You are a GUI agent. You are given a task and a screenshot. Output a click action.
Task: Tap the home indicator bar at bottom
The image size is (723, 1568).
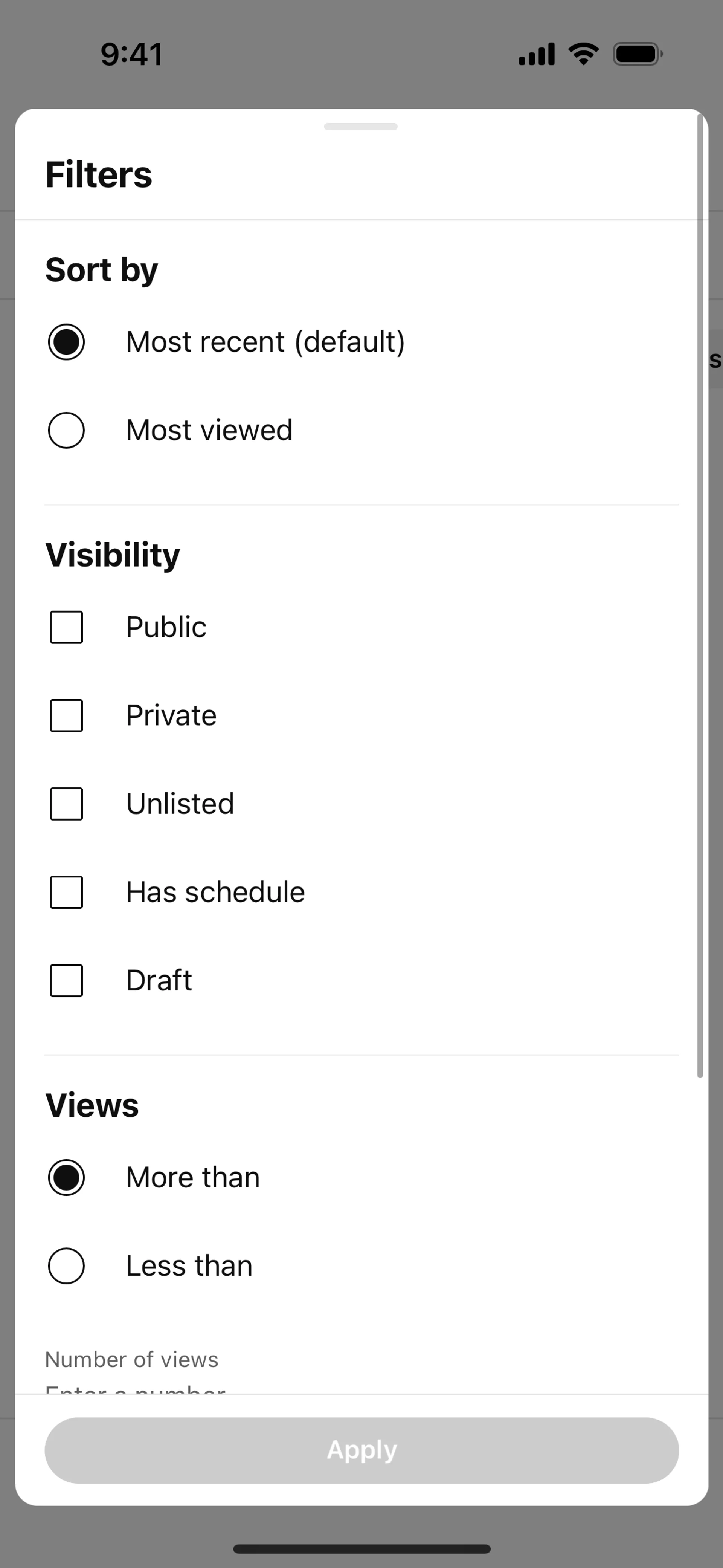point(361,1548)
